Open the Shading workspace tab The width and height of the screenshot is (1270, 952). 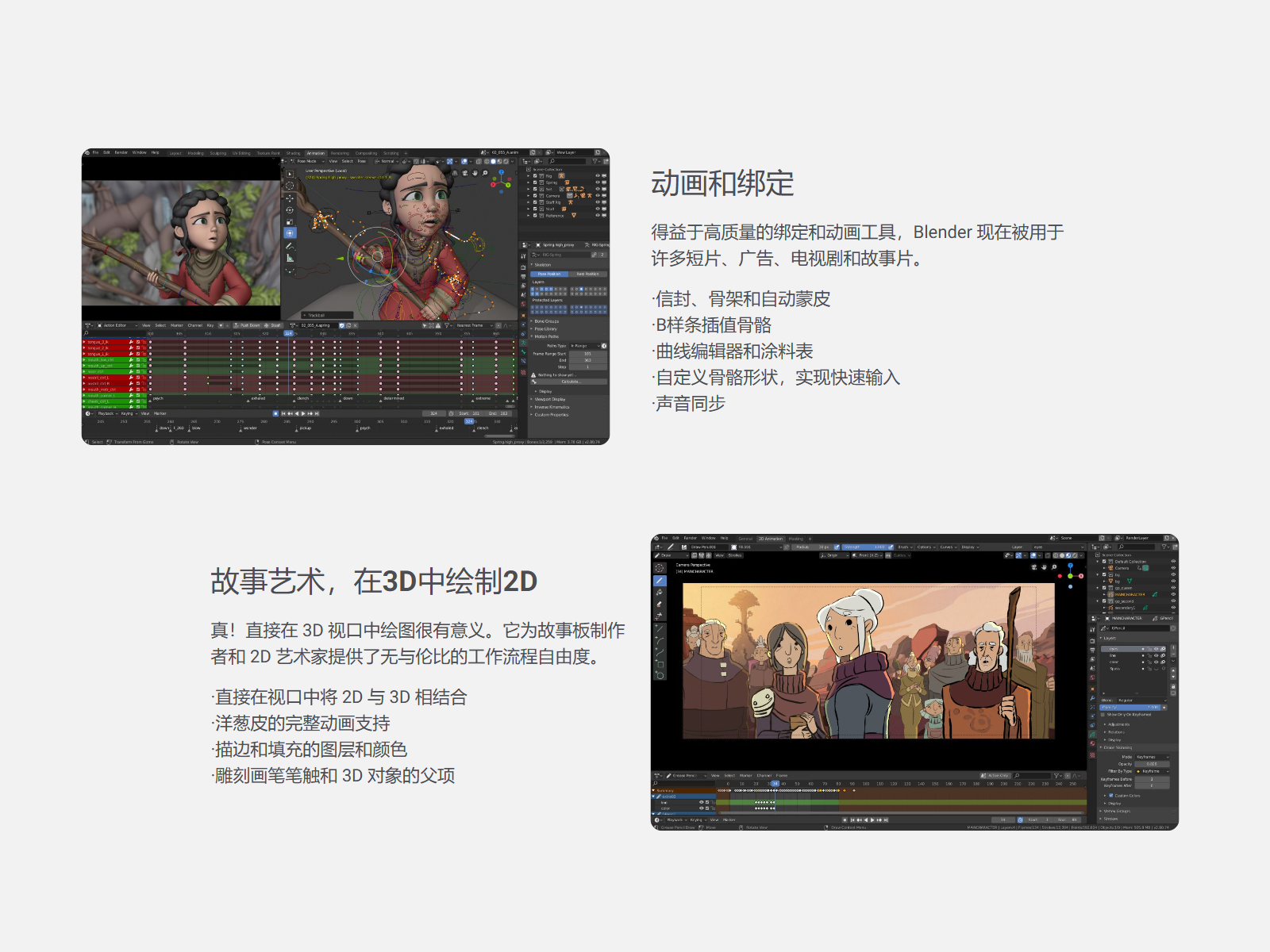[x=293, y=153]
